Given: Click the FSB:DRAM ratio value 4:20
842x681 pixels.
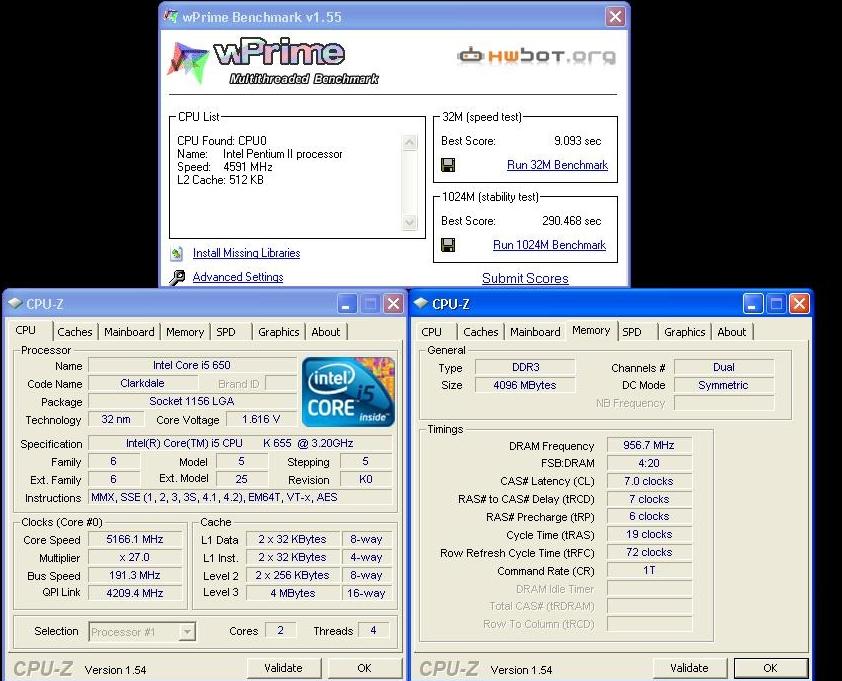Looking at the screenshot, I should tap(649, 463).
